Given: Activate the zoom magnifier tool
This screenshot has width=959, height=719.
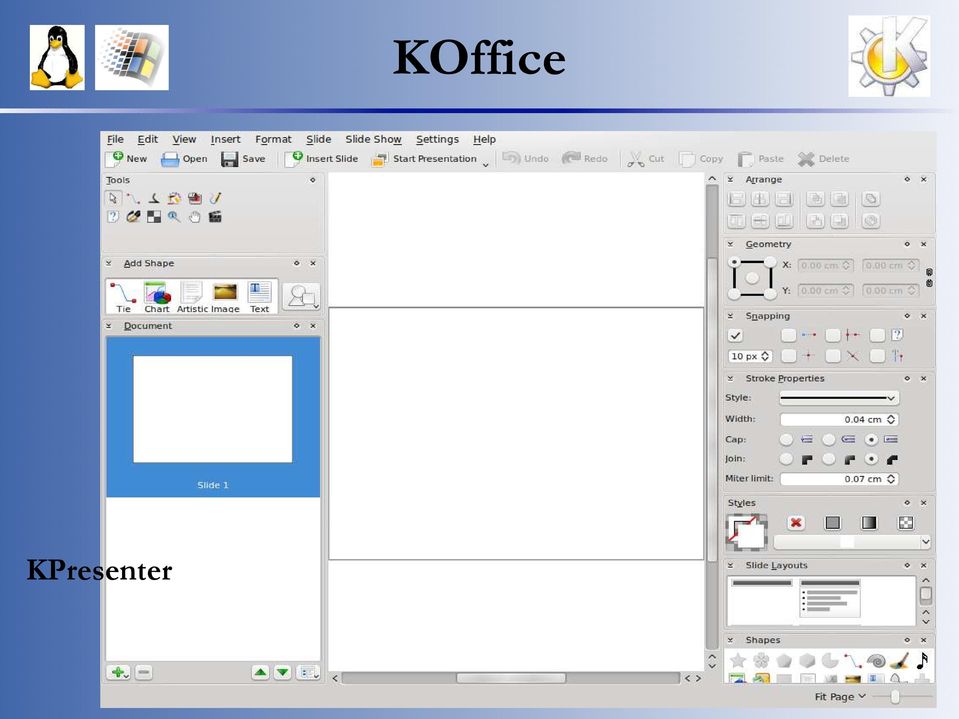Looking at the screenshot, I should coord(174,217).
